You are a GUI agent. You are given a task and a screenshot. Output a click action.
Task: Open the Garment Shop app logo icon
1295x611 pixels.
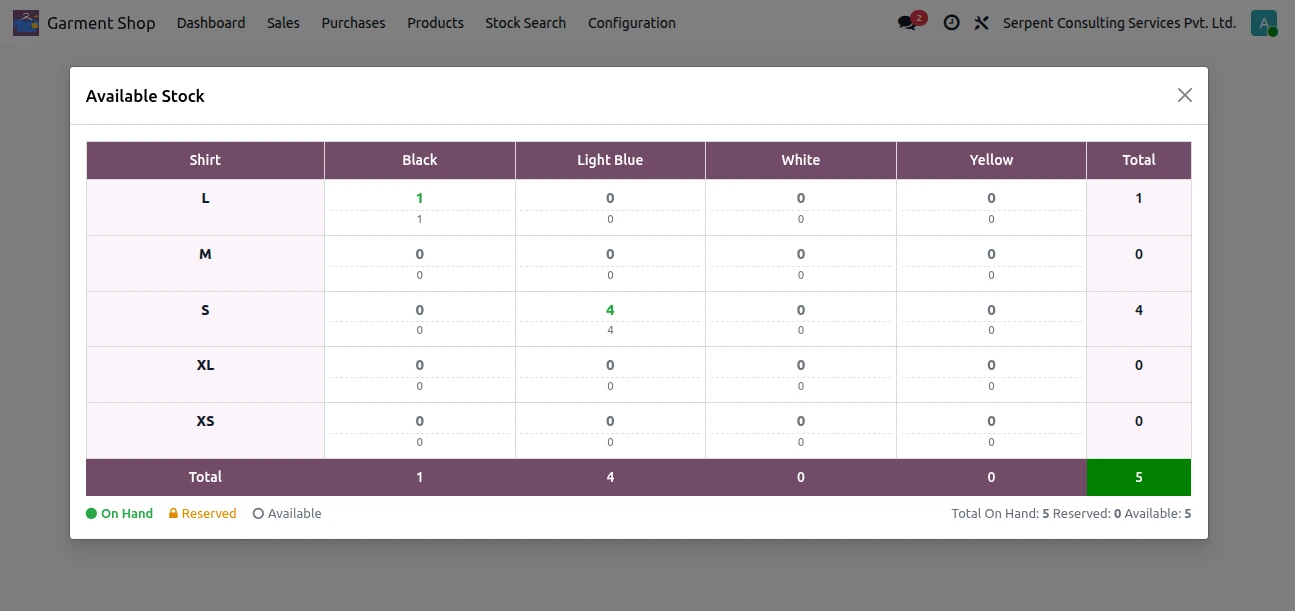point(26,22)
